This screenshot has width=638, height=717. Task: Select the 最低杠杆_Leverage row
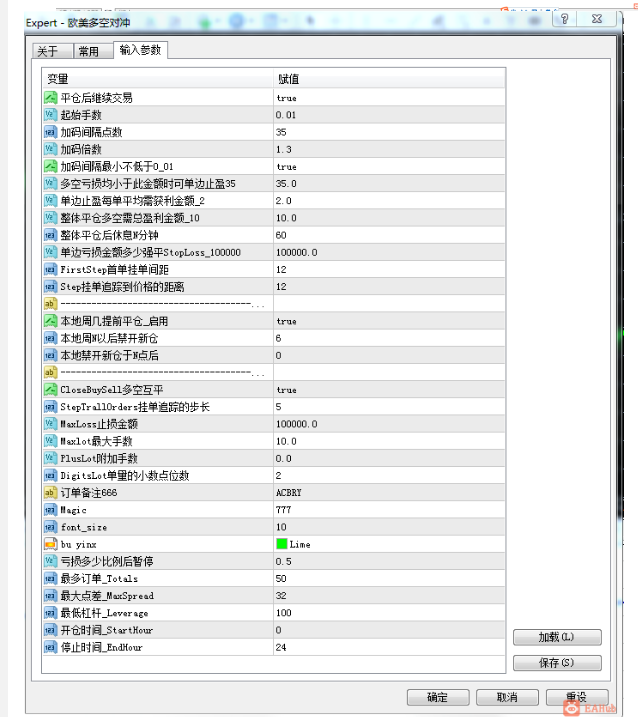tap(274, 613)
